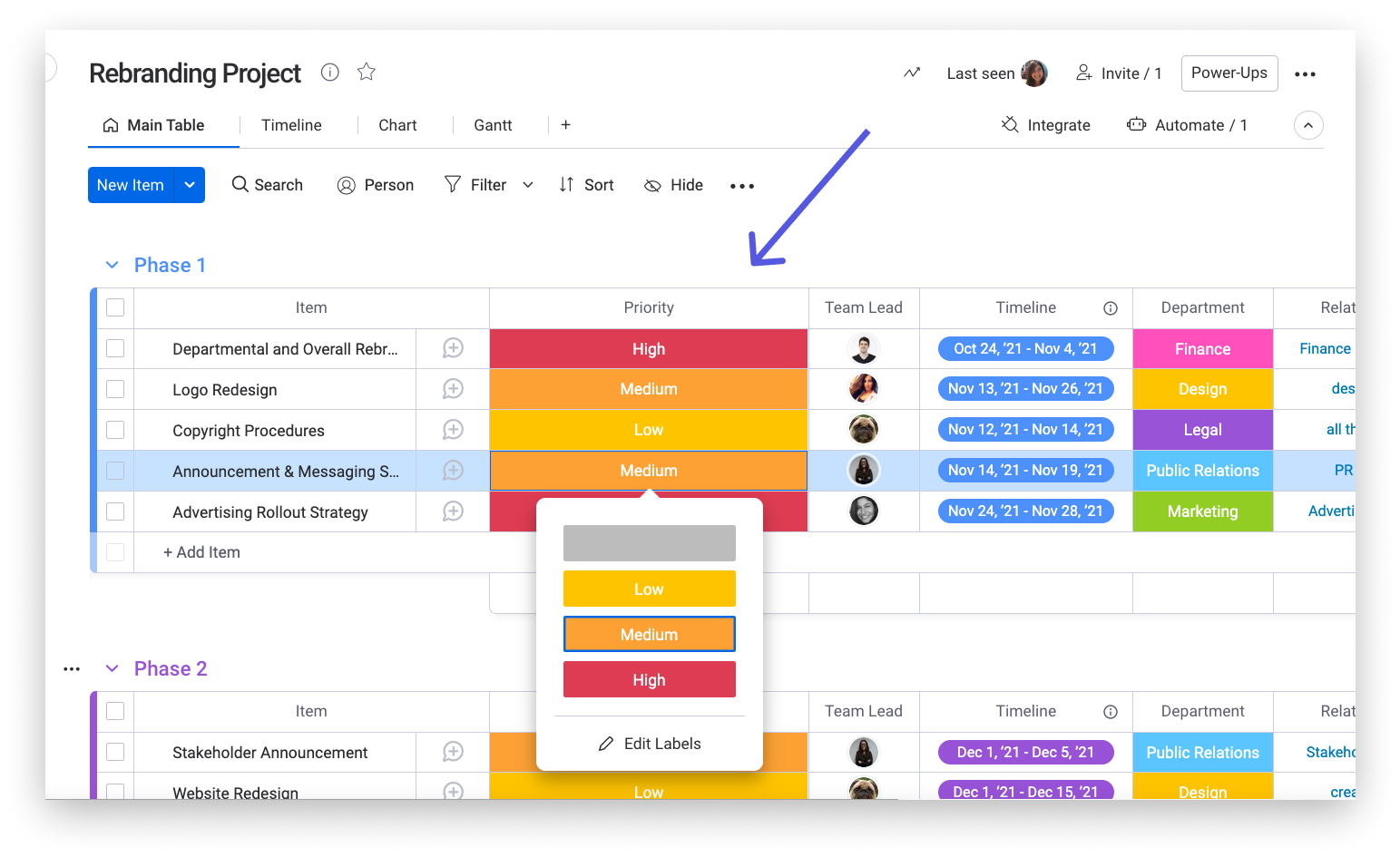Open conversation for Copyright Procedures item
1400x857 pixels.
453,430
